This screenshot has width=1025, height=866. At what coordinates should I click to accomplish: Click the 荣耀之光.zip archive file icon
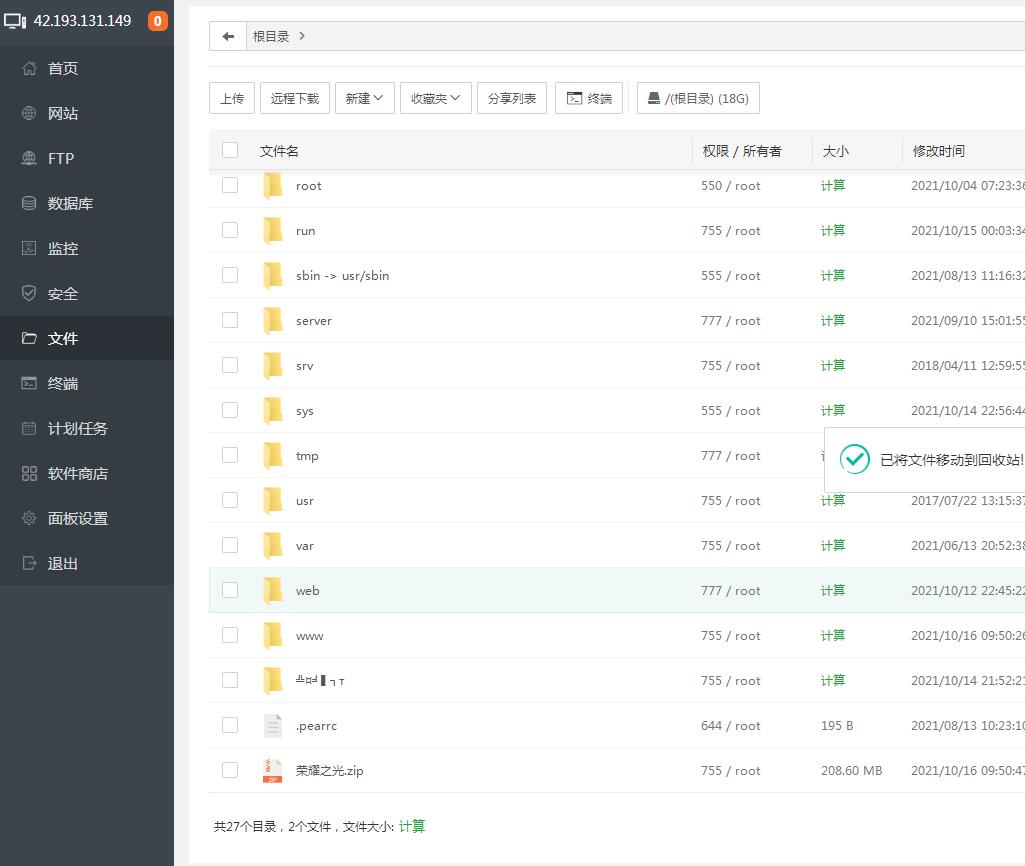click(x=272, y=770)
